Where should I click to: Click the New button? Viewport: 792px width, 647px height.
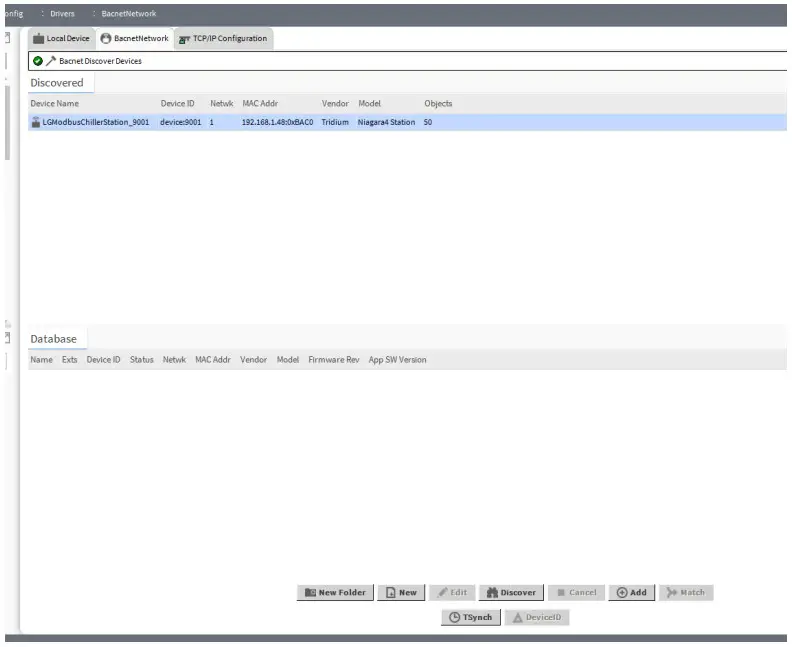(x=402, y=592)
